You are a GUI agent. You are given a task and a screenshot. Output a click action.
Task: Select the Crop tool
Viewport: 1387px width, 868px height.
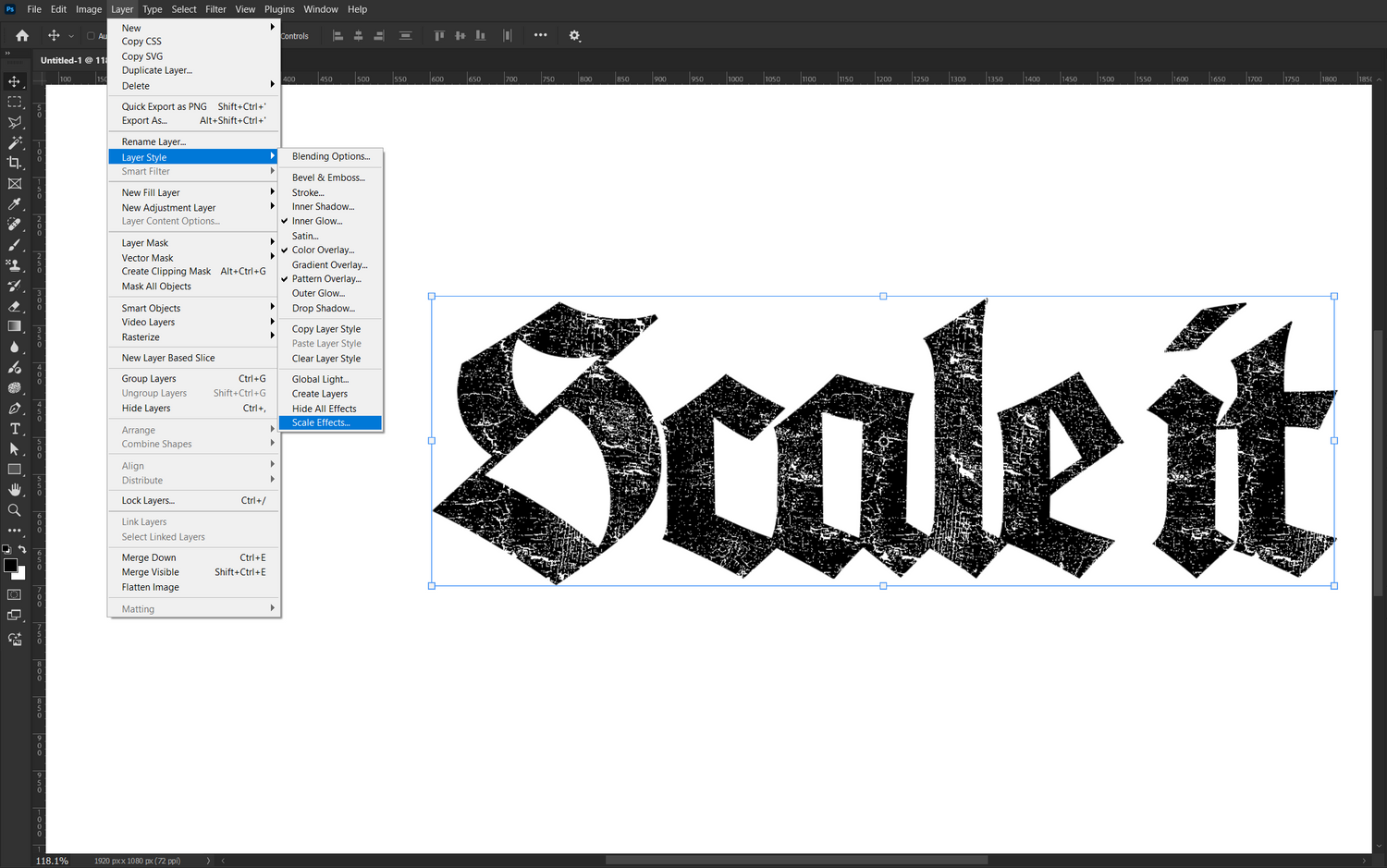(x=15, y=163)
